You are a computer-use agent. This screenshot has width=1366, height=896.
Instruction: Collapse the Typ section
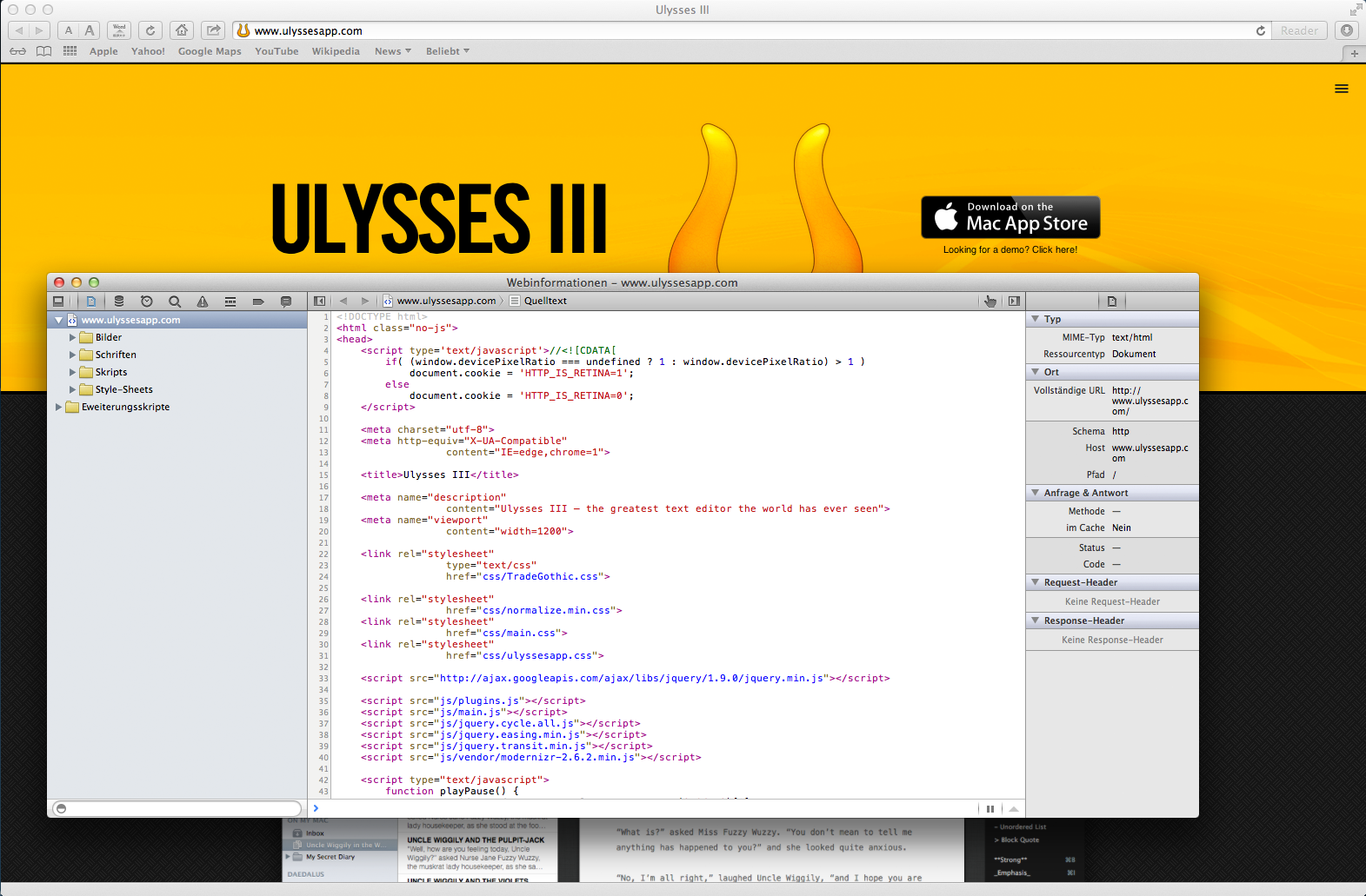click(x=1036, y=319)
